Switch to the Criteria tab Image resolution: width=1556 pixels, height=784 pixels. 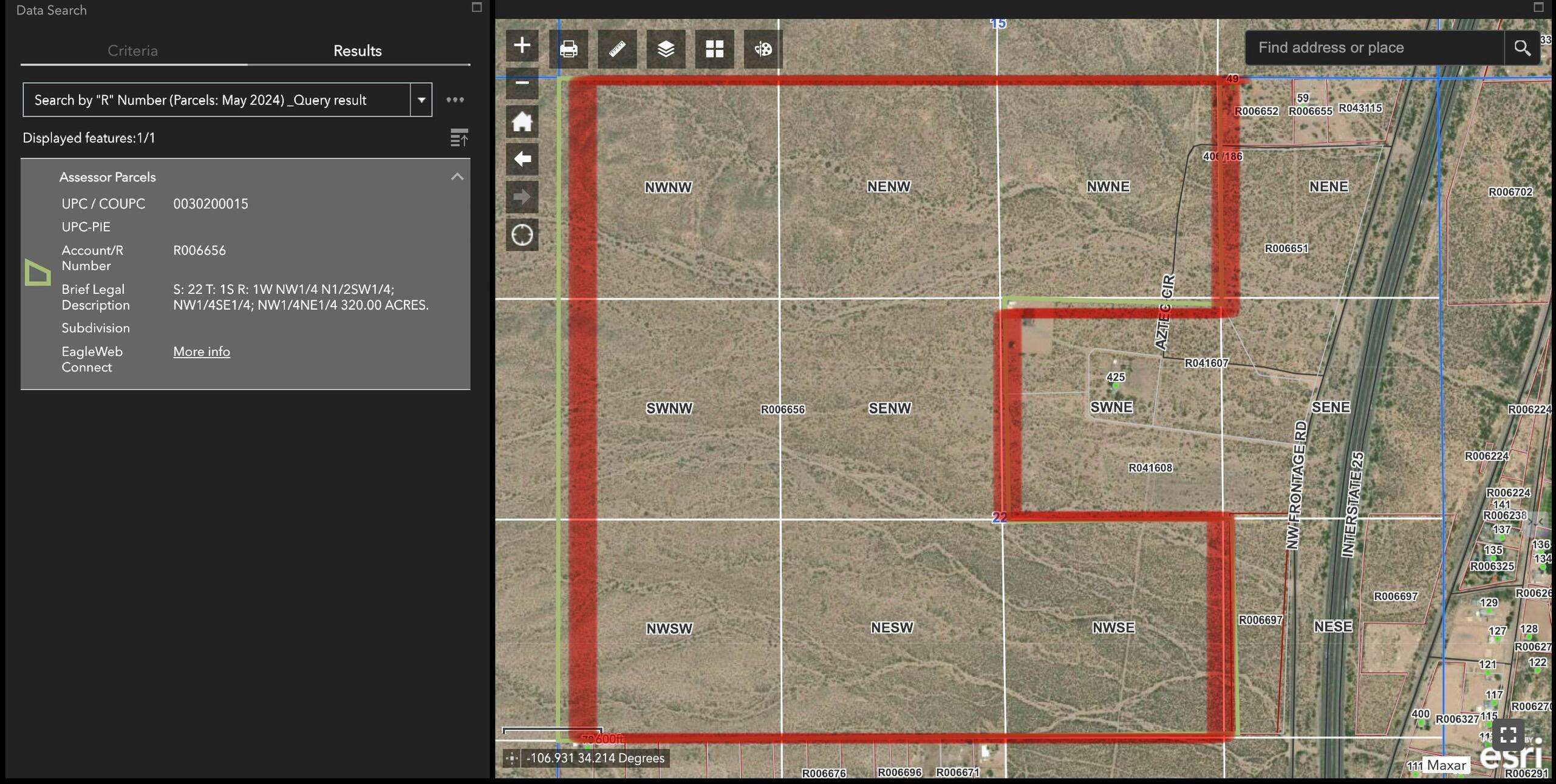tap(133, 51)
